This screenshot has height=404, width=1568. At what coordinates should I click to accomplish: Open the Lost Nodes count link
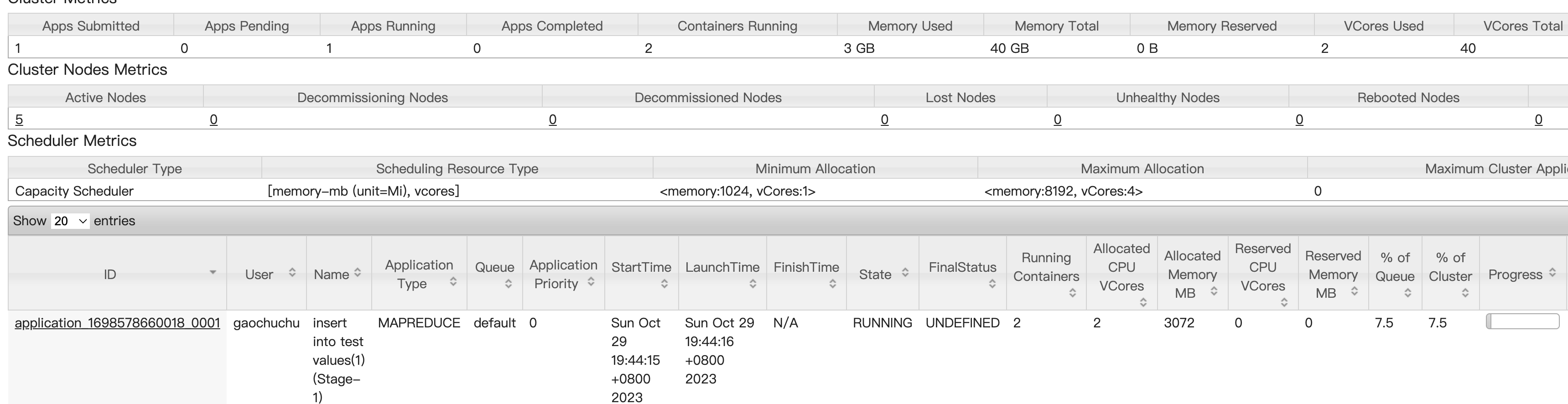[884, 119]
